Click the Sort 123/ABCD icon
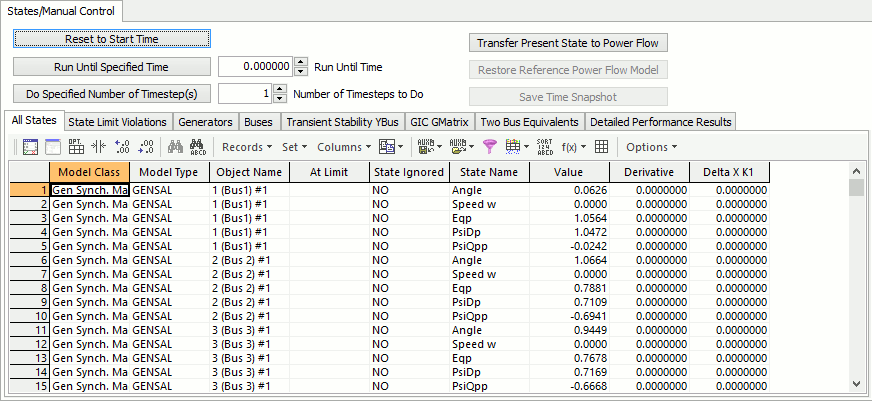The height and width of the screenshot is (401, 872). coord(544,147)
